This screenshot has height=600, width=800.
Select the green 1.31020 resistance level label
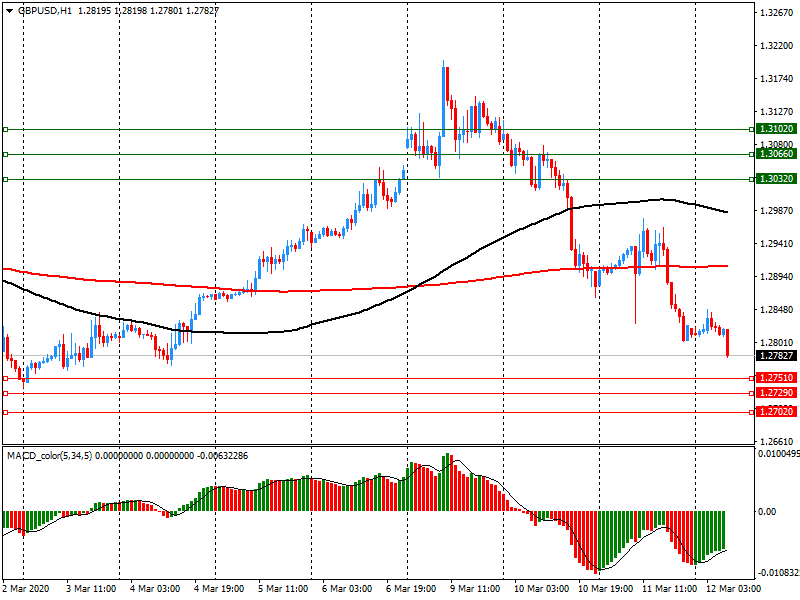pos(777,129)
